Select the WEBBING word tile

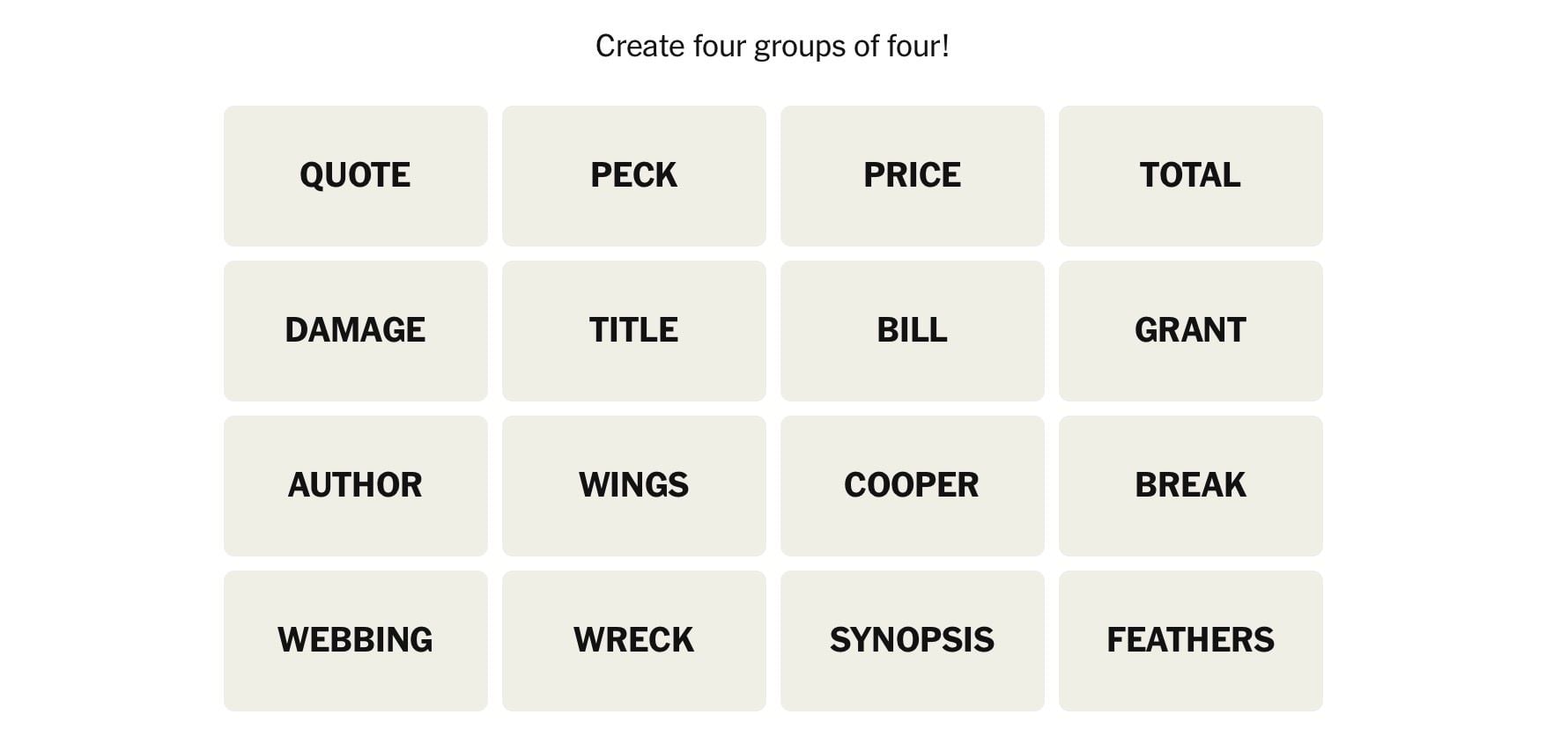pos(355,640)
